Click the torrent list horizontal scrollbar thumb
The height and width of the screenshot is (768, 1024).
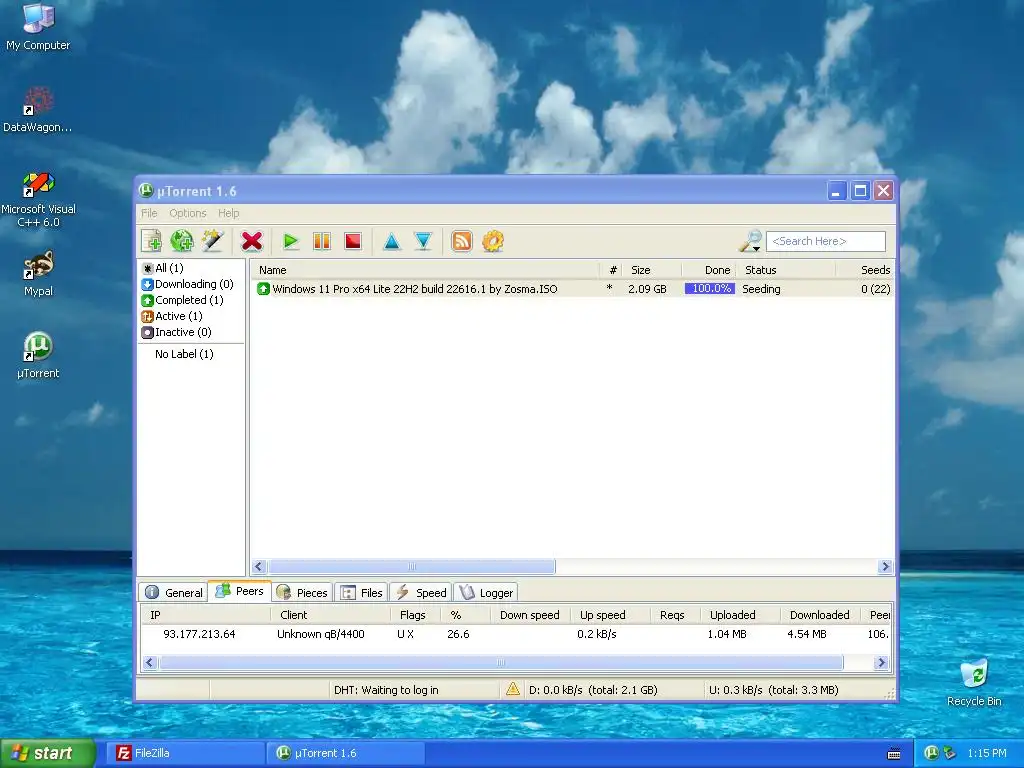(411, 566)
